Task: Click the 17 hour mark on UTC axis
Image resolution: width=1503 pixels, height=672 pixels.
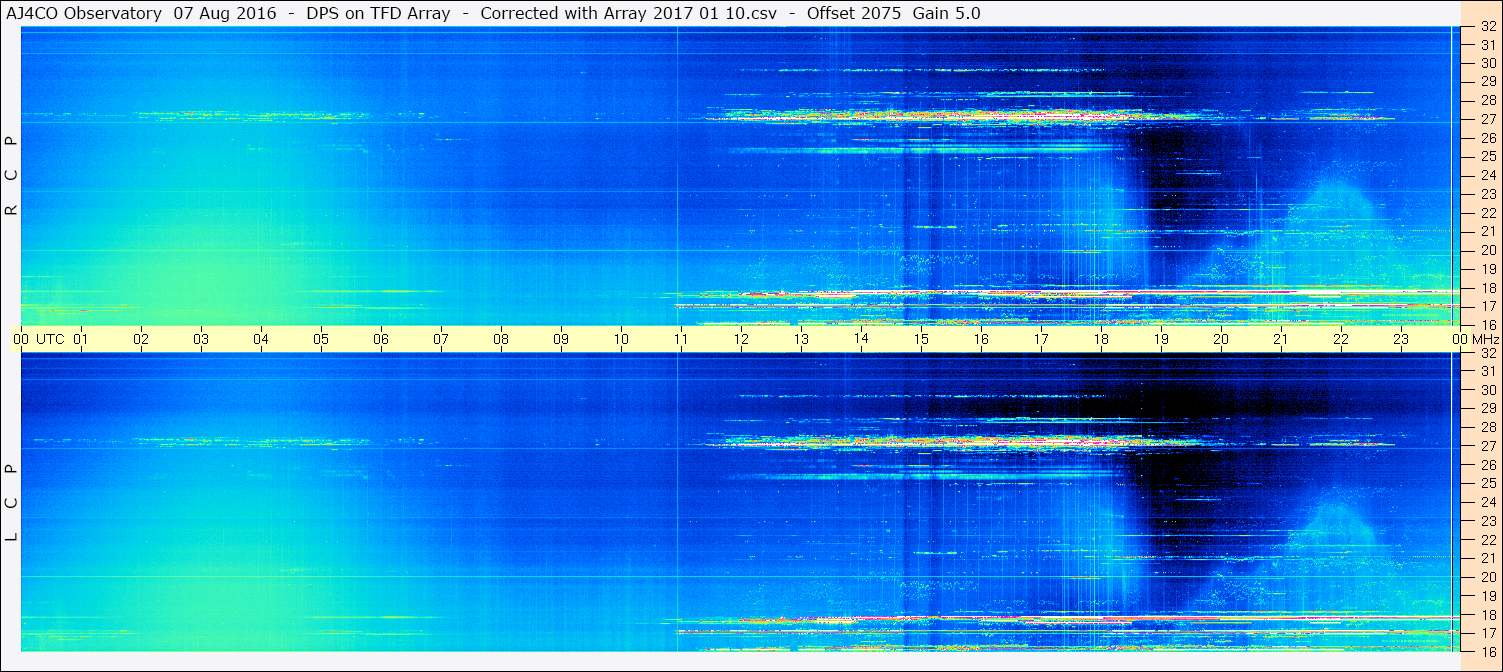Action: 1040,339
